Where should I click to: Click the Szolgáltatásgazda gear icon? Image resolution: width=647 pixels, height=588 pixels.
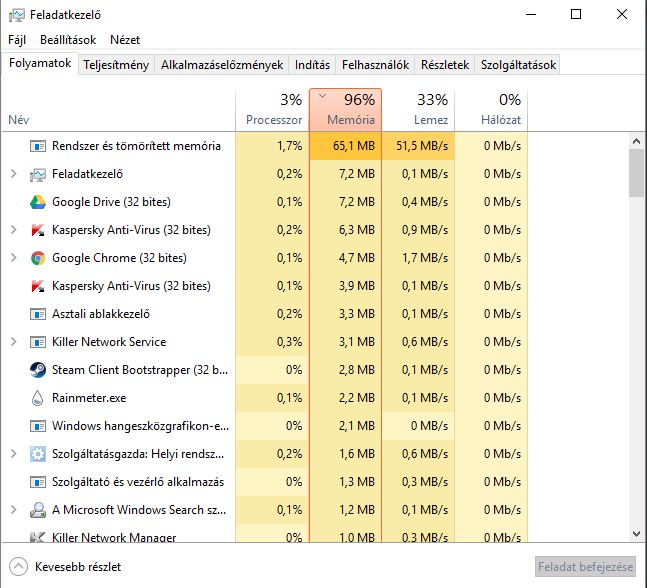point(38,454)
